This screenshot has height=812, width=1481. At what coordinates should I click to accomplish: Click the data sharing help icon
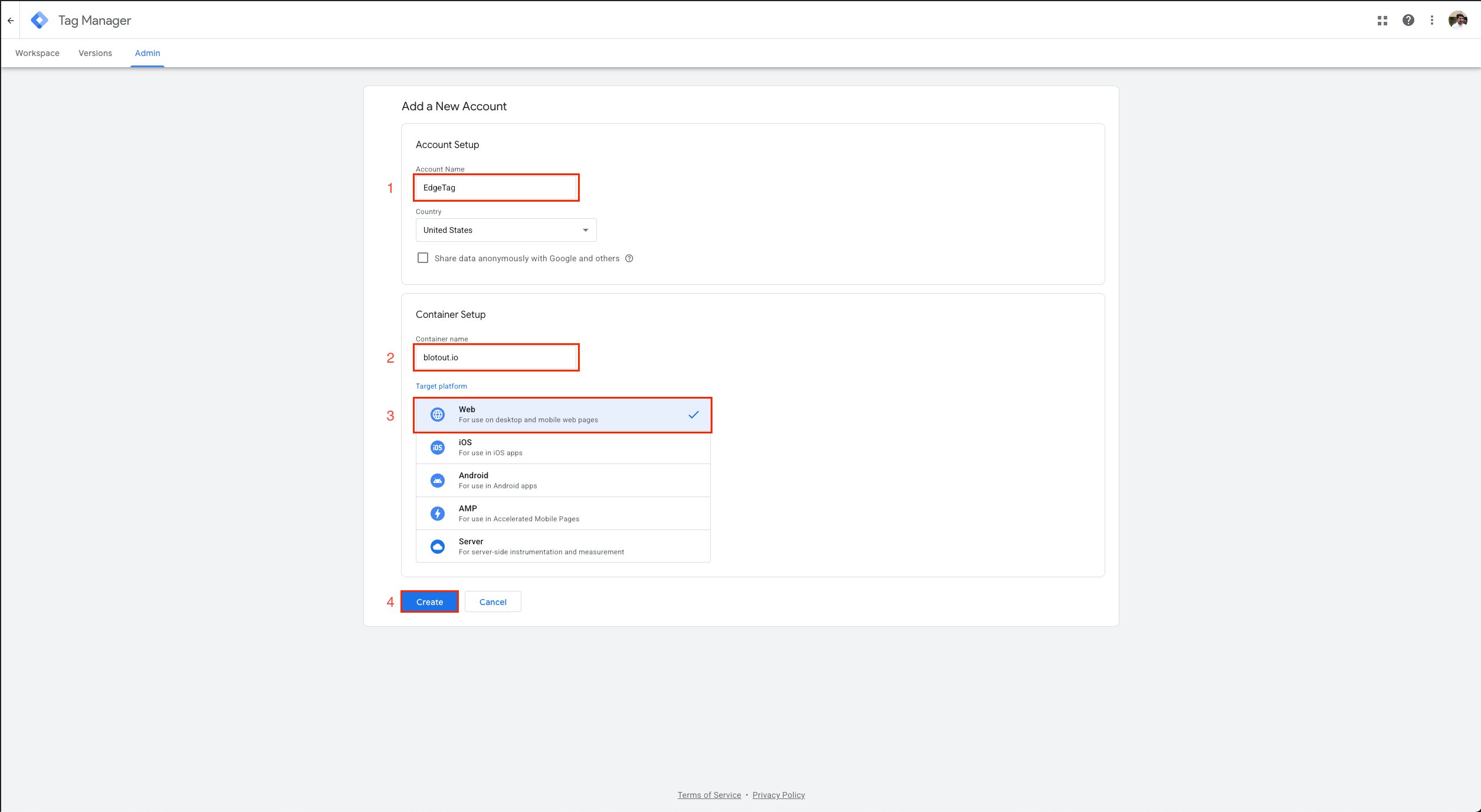pos(629,258)
